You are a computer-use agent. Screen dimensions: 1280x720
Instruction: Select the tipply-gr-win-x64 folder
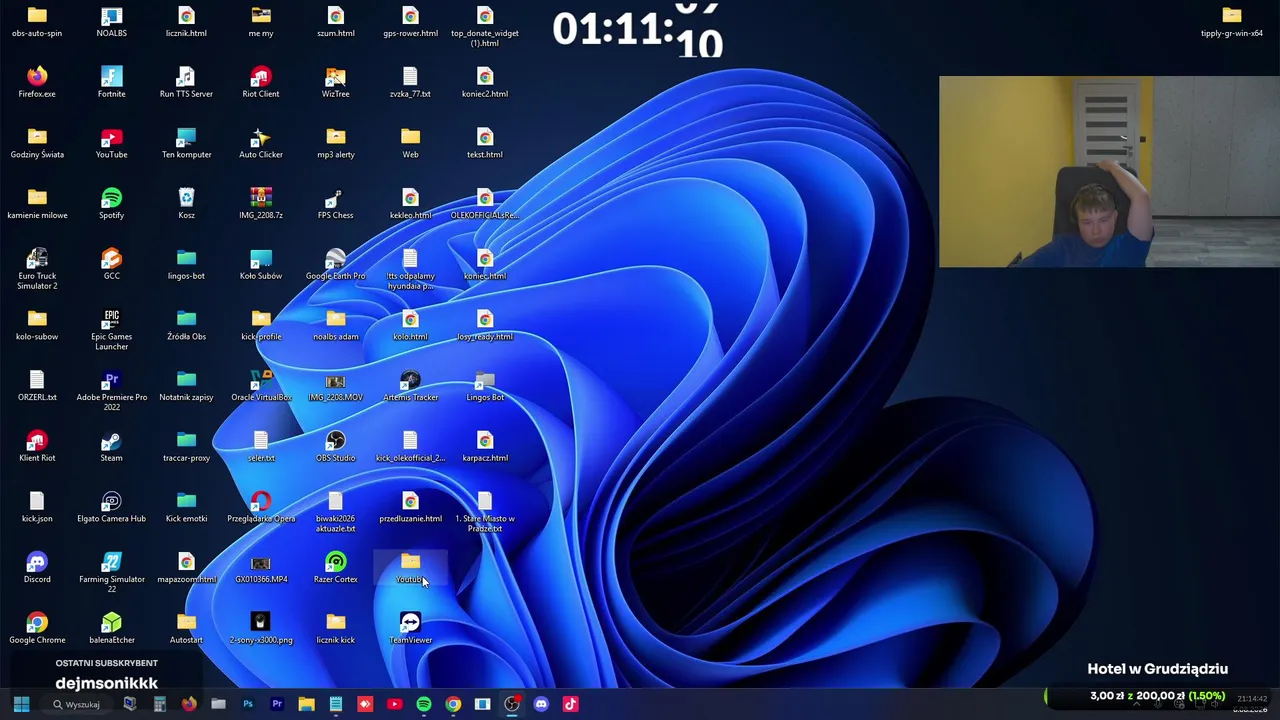1231,21
